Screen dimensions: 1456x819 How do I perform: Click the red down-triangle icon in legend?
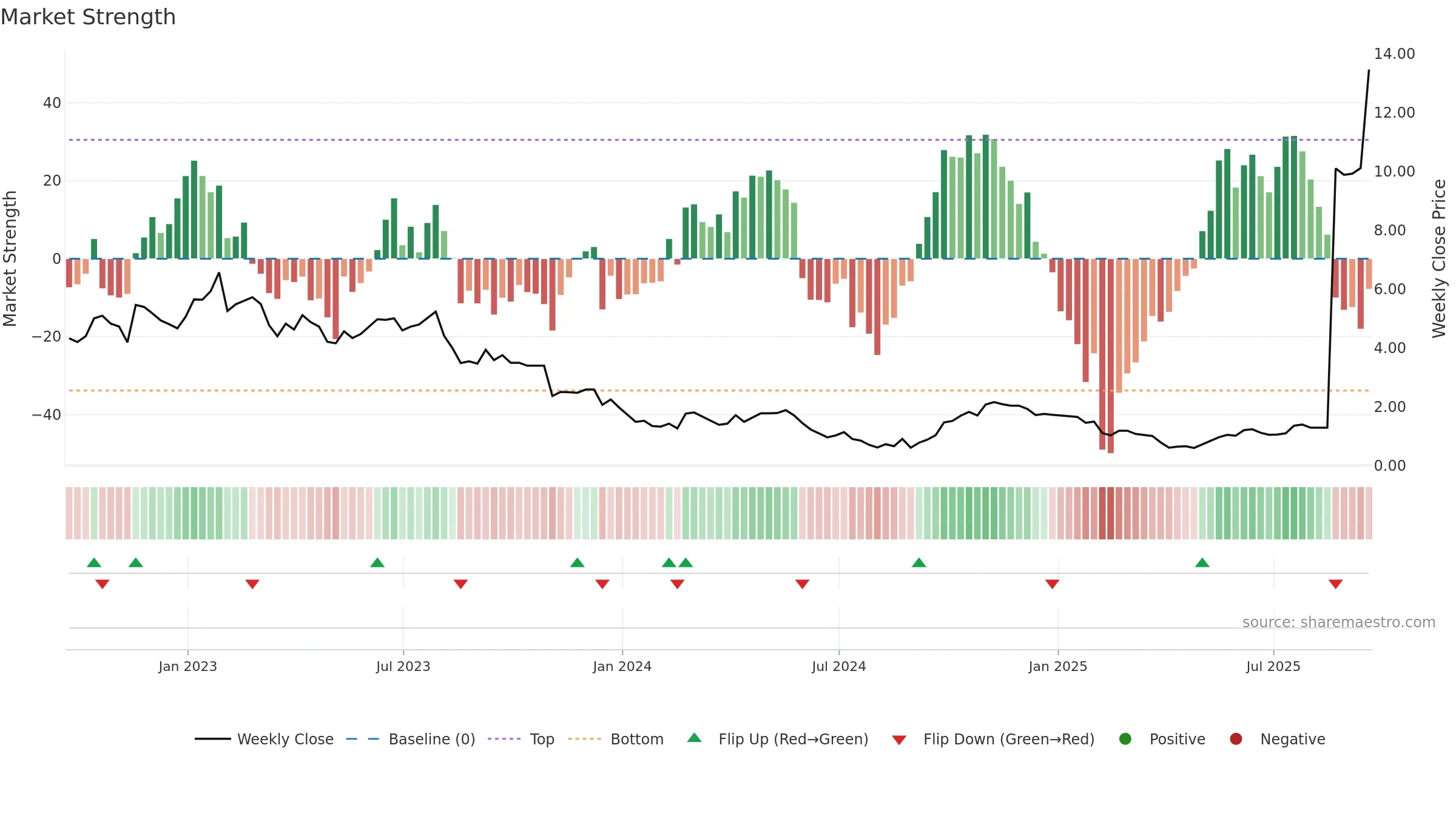(x=899, y=740)
